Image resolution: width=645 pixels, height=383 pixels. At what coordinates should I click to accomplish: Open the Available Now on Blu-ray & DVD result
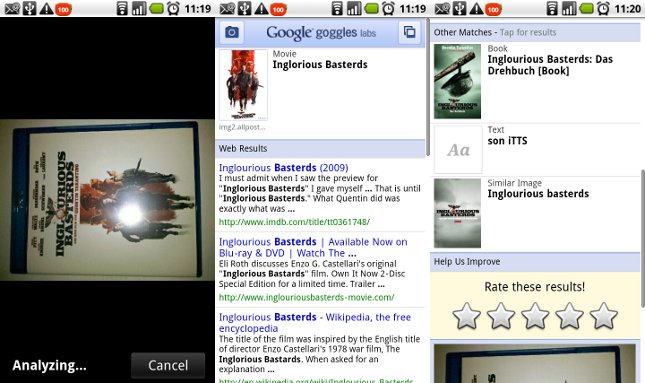click(313, 247)
